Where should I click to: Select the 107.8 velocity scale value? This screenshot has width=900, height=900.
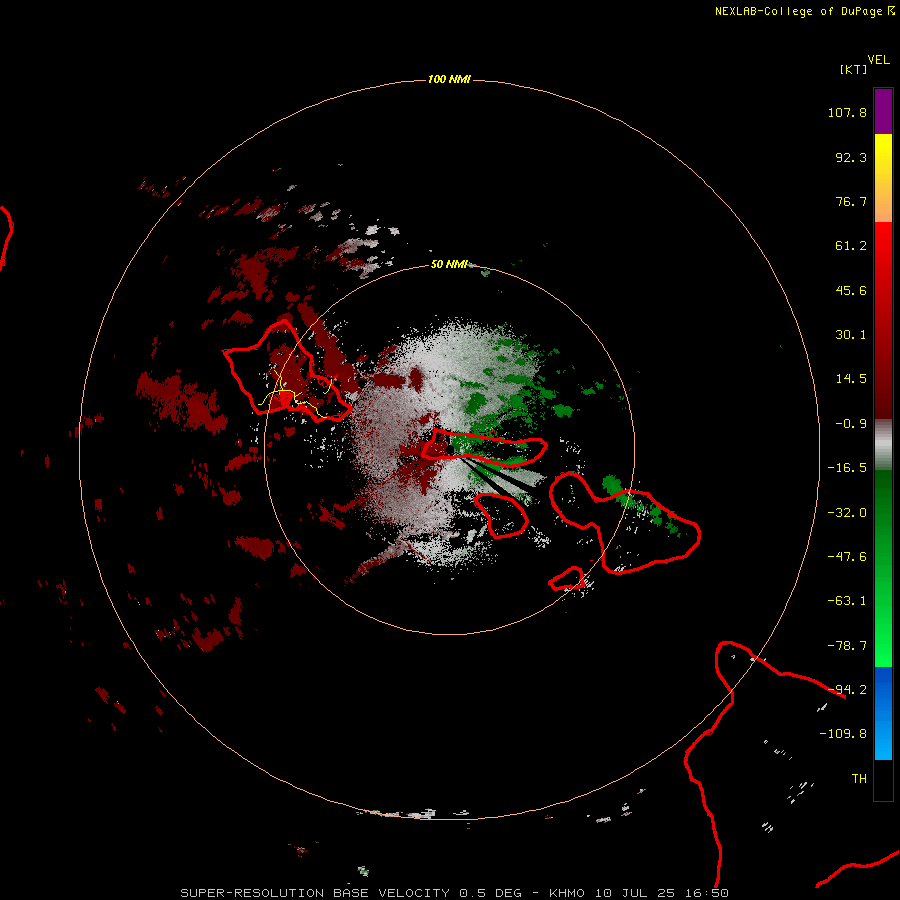(x=847, y=112)
